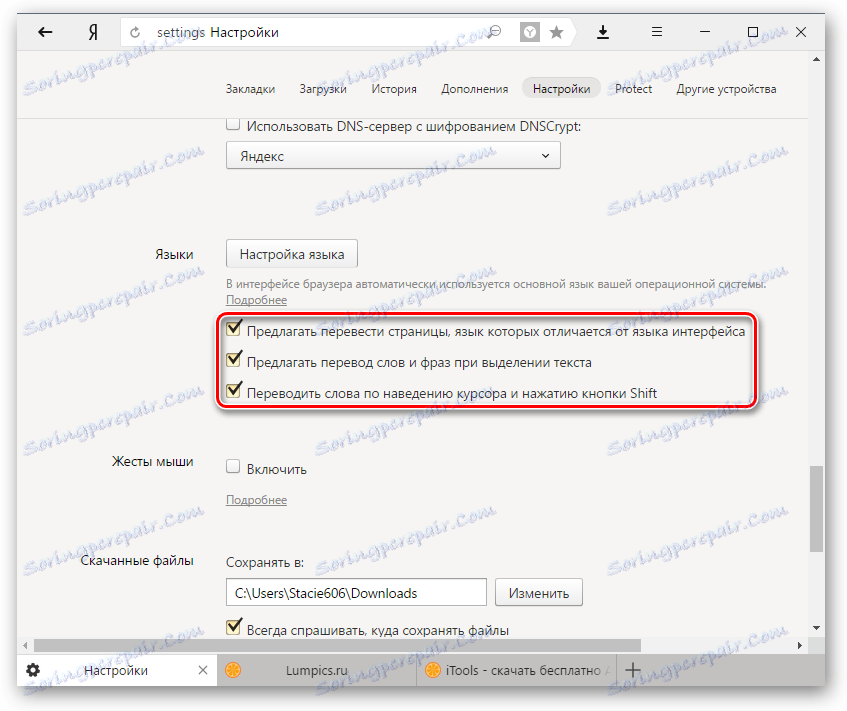Switch to the Lumpics.ru tab

(x=317, y=670)
